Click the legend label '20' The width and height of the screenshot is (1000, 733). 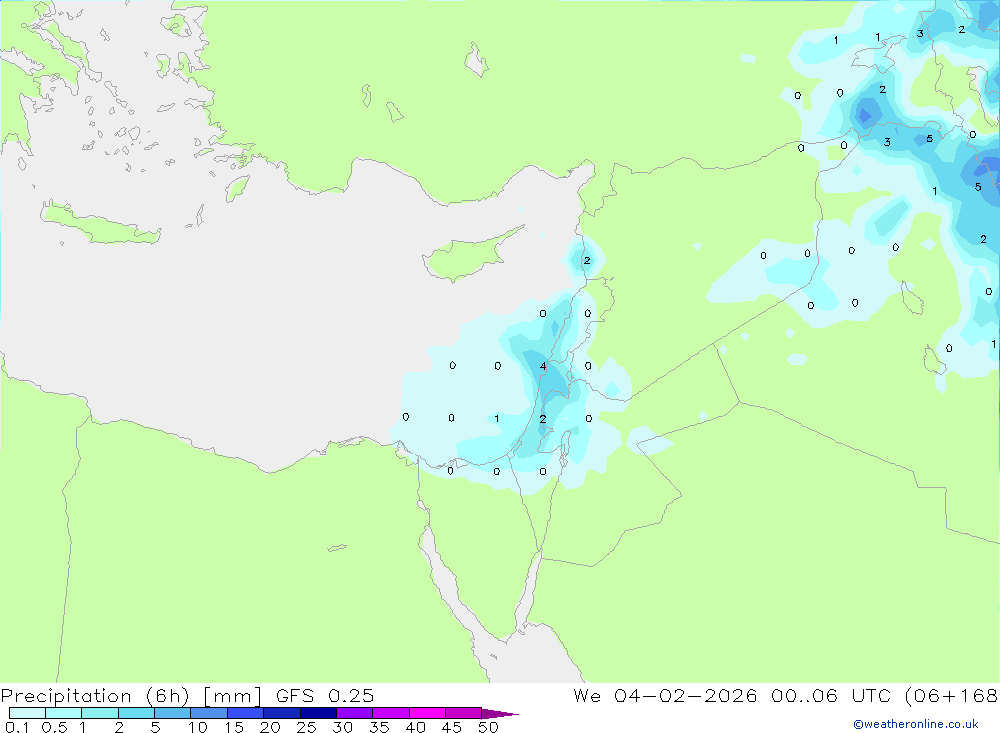coord(270,727)
